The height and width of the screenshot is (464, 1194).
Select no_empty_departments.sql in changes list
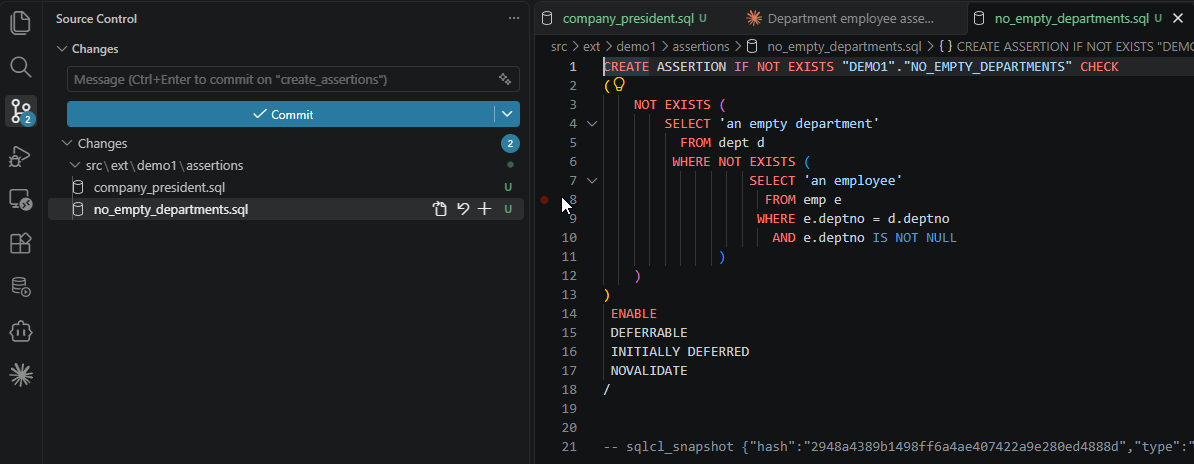point(171,209)
